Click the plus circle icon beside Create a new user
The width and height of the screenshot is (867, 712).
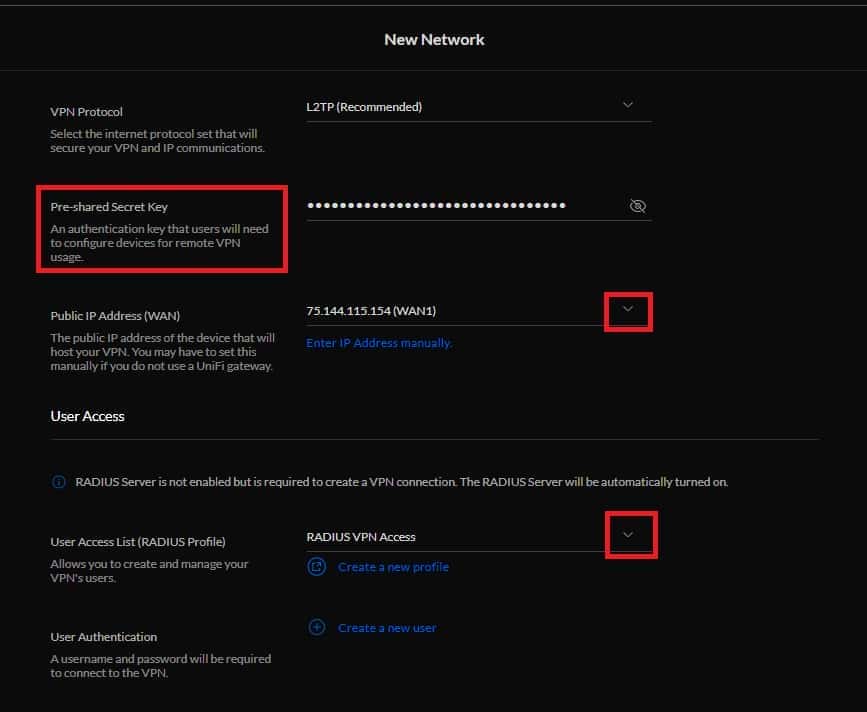tap(317, 627)
